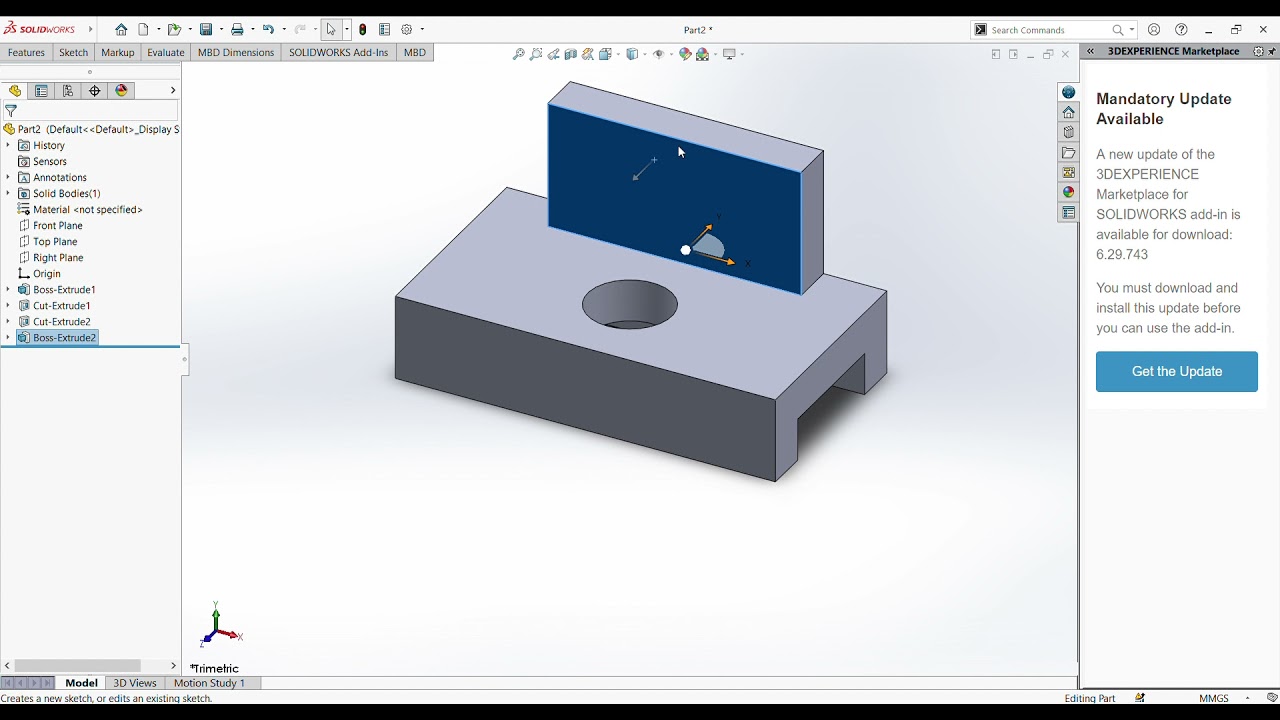Click Marketplace panel settings gear
This screenshot has width=1280, height=720.
pyautogui.click(x=1258, y=51)
